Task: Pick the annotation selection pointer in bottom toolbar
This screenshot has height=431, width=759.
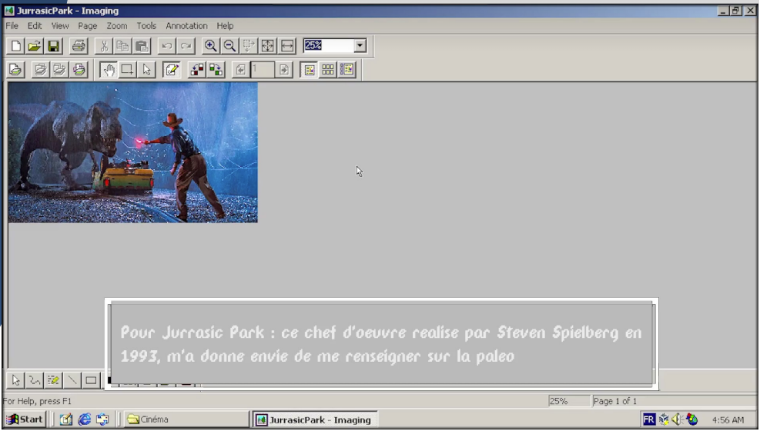Action: [x=15, y=381]
